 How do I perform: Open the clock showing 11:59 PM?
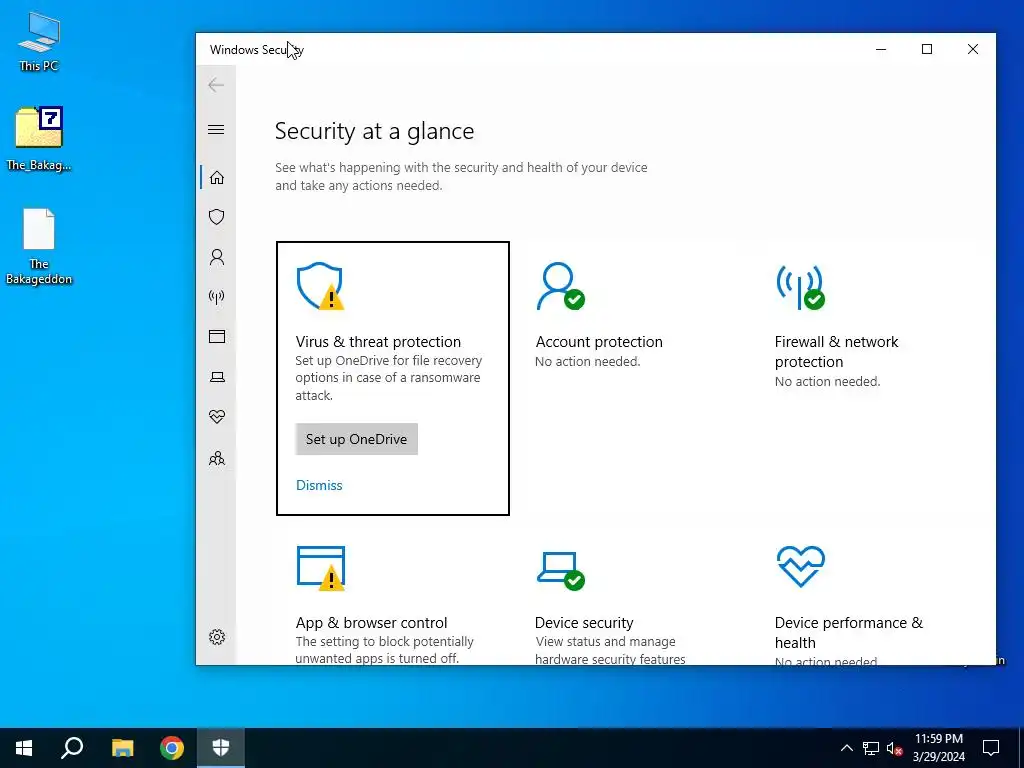click(938, 748)
